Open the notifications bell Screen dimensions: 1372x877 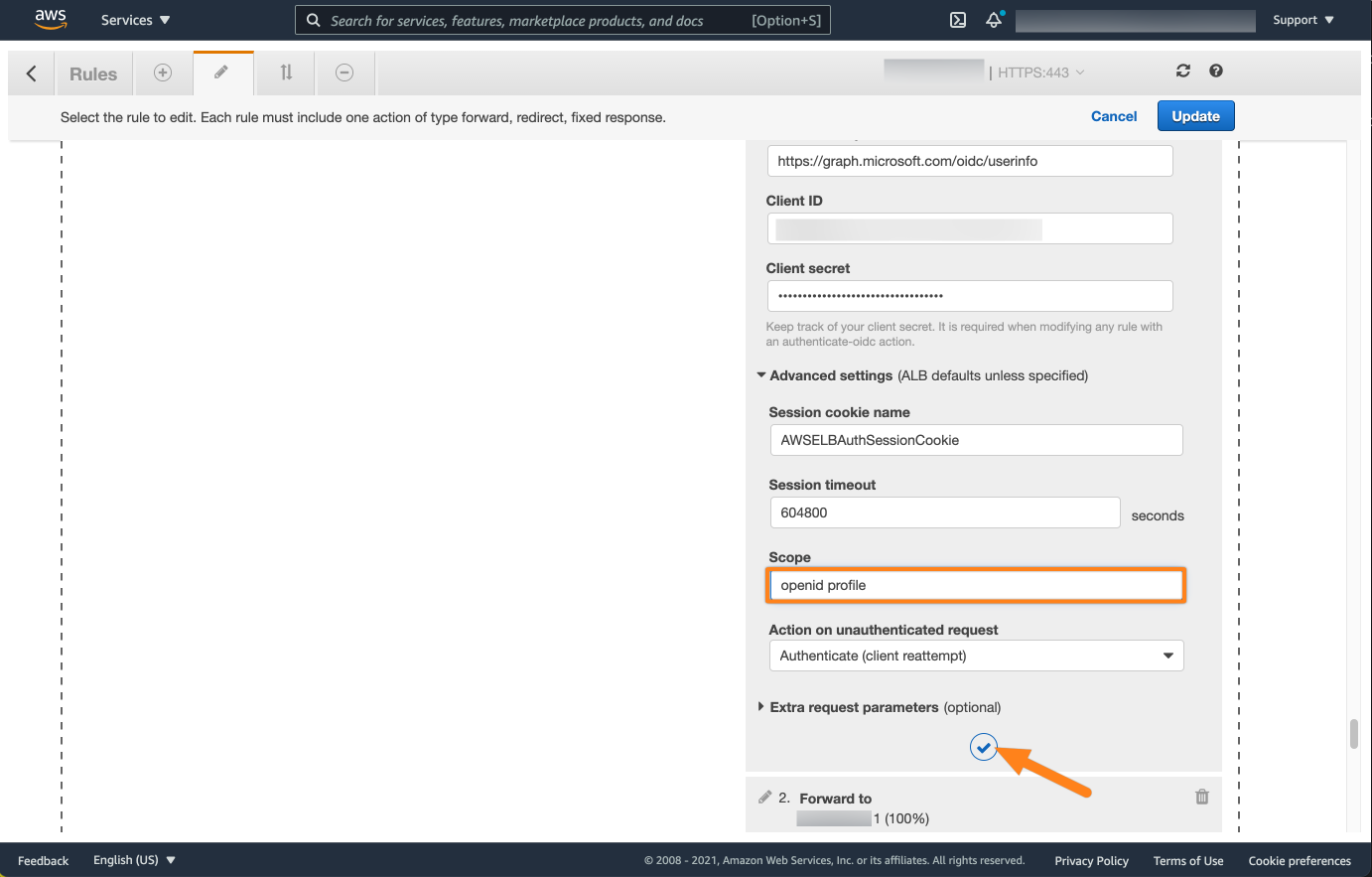(994, 20)
